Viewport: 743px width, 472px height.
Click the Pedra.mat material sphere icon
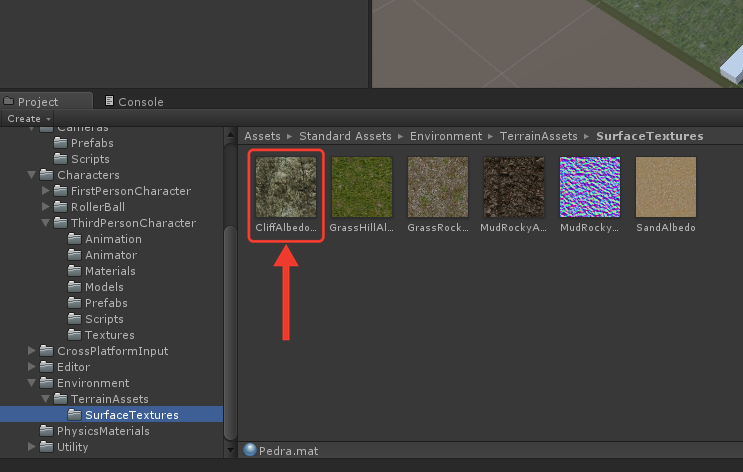click(250, 450)
